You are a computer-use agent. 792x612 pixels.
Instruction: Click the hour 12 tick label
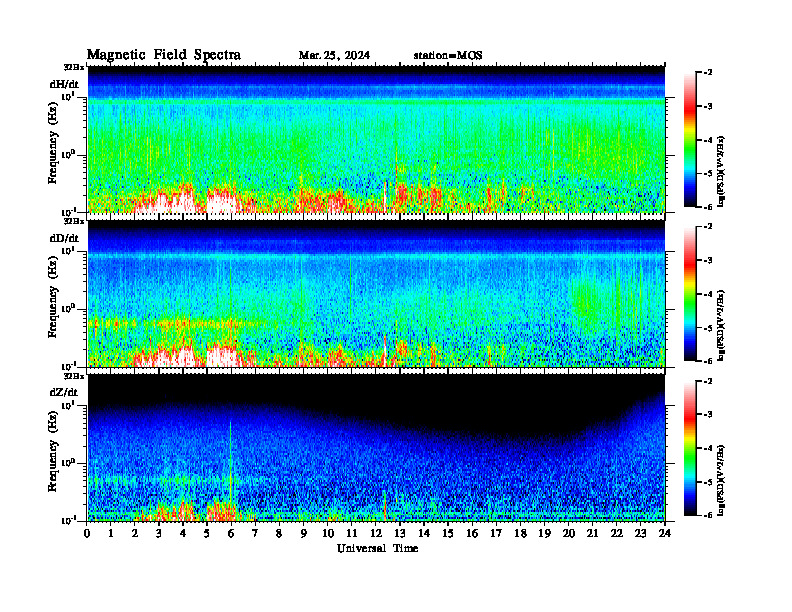click(x=376, y=533)
